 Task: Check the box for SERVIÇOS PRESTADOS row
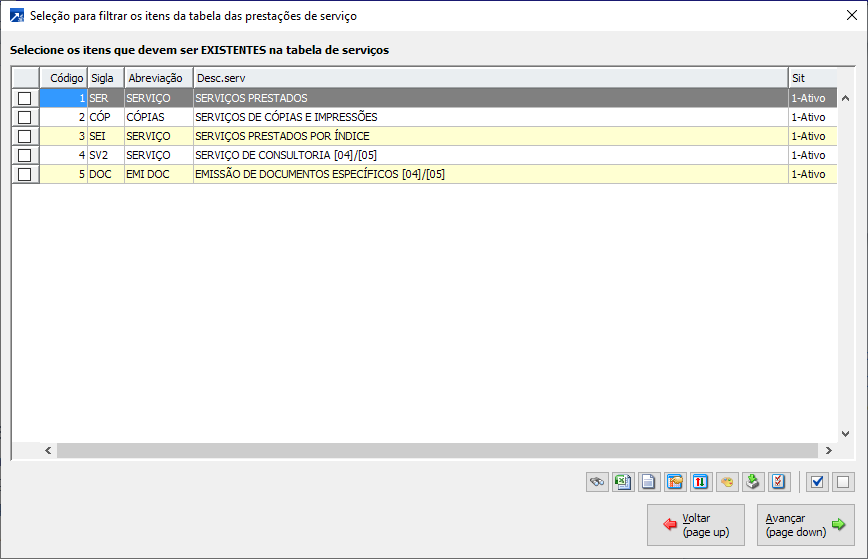coord(24,98)
